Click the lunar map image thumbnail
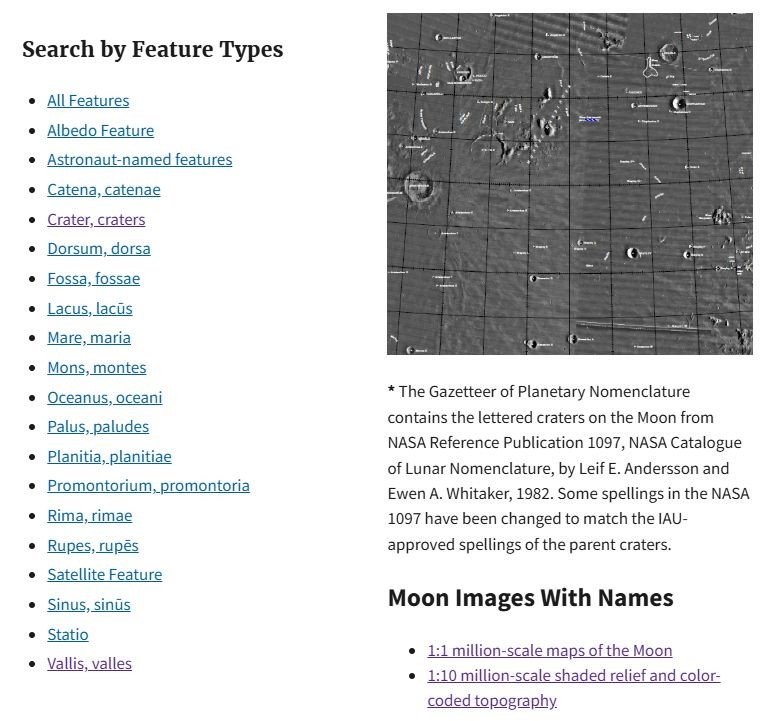This screenshot has width=769, height=721. point(569,184)
